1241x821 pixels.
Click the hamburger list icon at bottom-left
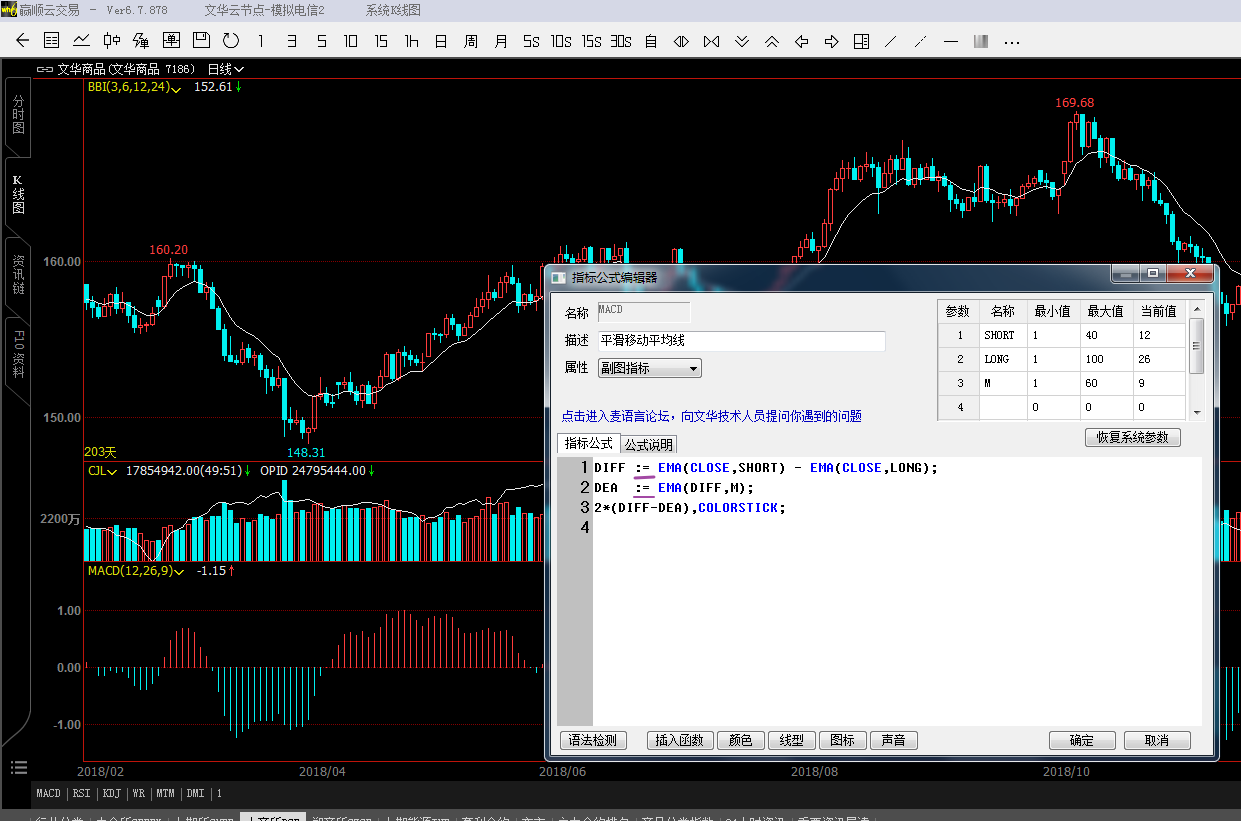click(x=18, y=767)
